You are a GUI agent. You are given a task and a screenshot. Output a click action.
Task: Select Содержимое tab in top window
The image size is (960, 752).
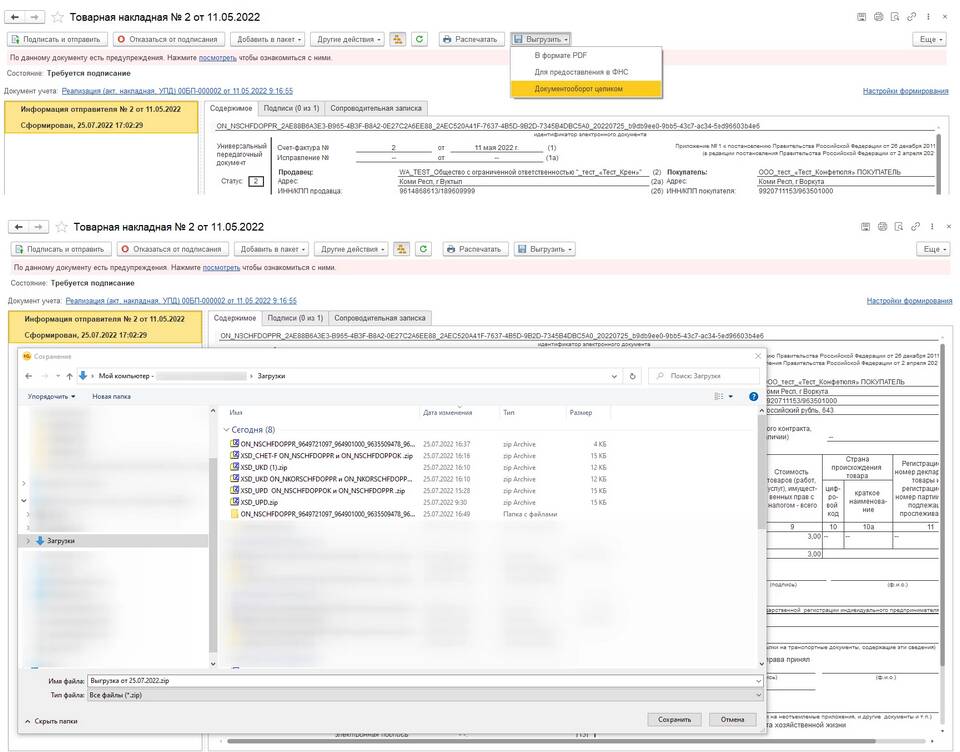tap(231, 108)
